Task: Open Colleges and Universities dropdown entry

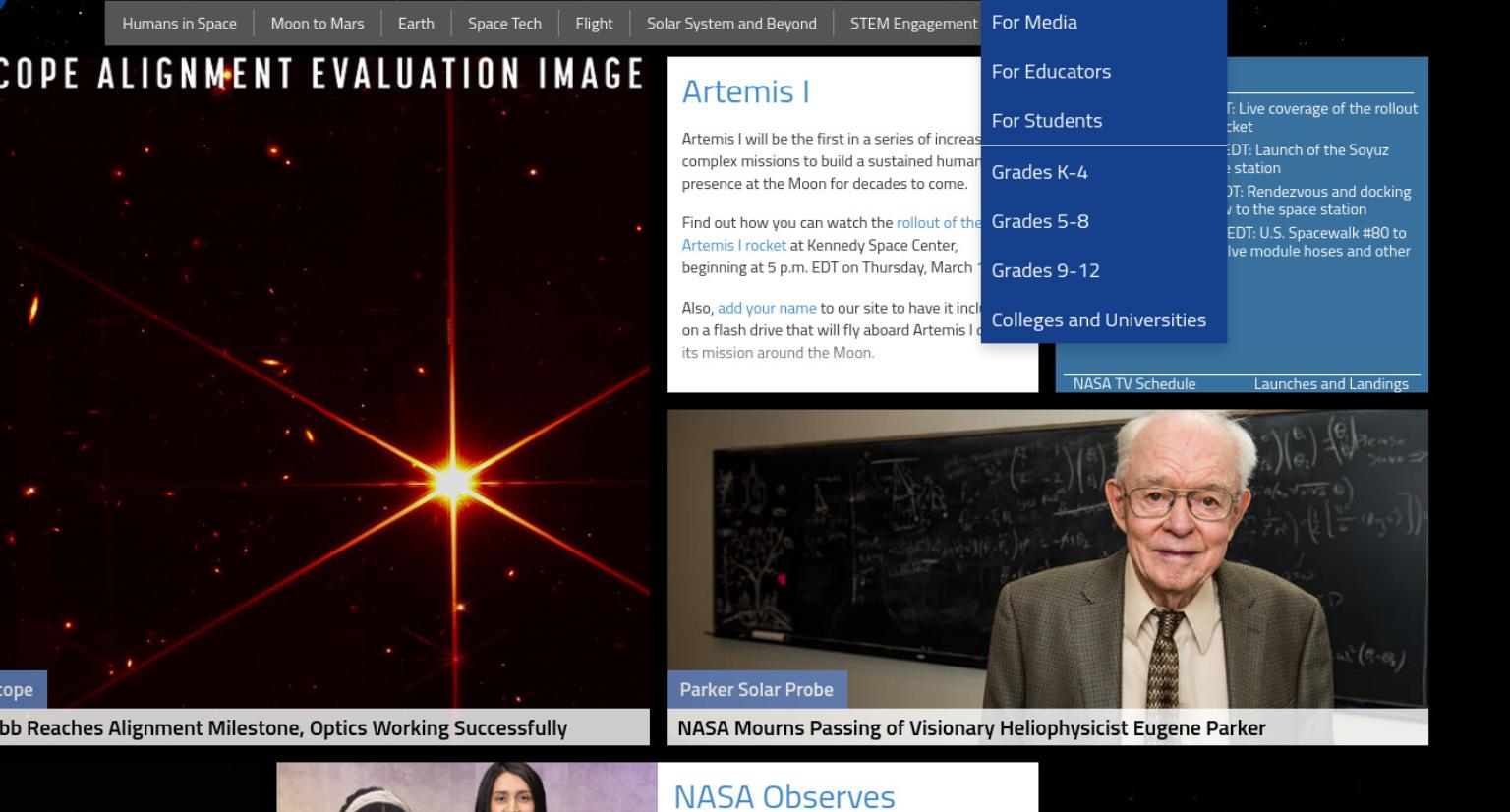Action: pyautogui.click(x=1104, y=319)
